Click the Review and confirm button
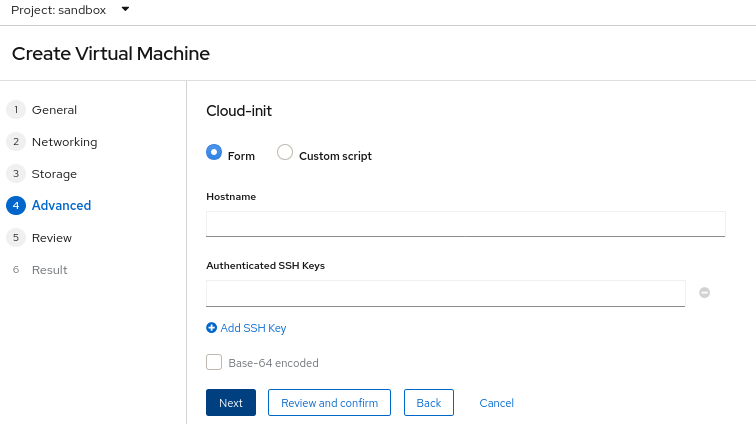756x424 pixels. 329,403
